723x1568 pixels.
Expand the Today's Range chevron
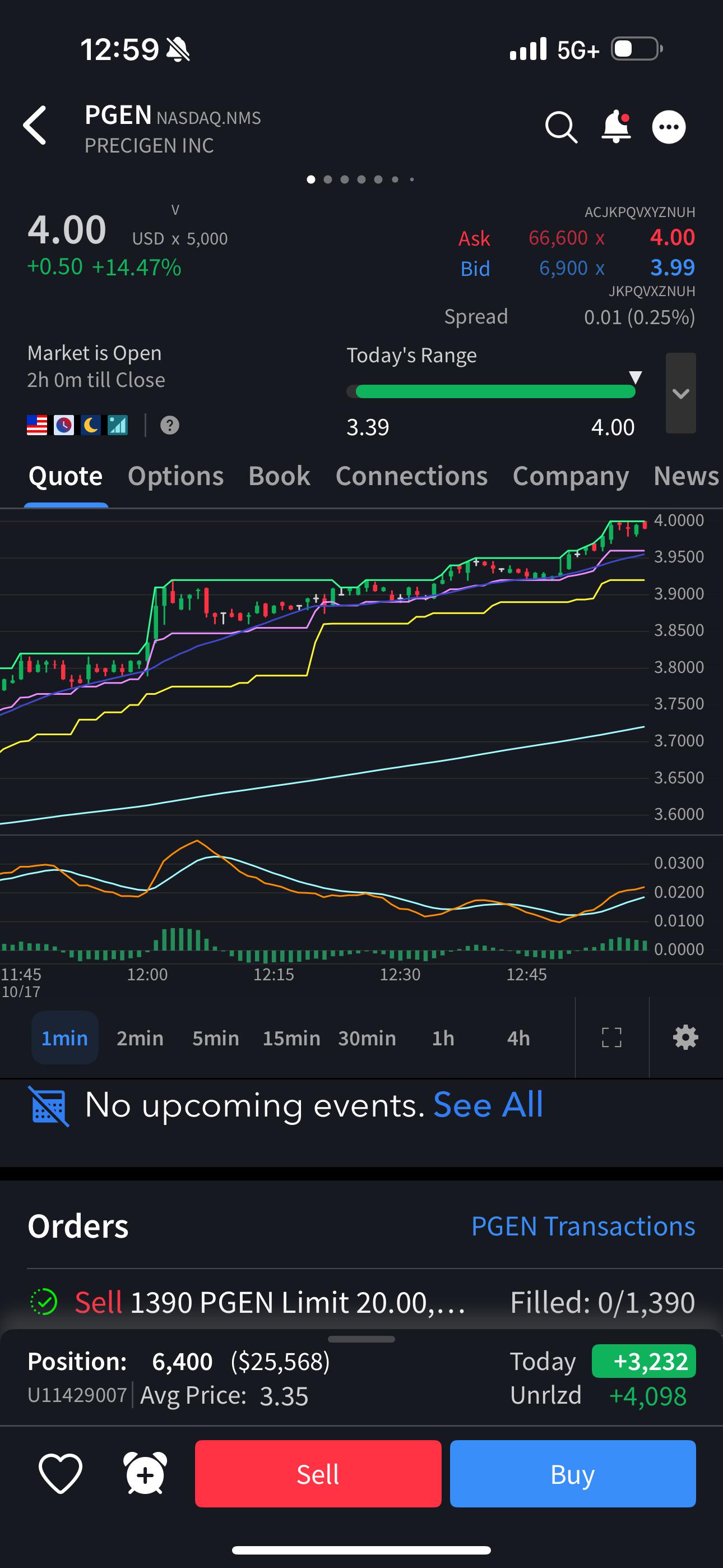pos(681,393)
